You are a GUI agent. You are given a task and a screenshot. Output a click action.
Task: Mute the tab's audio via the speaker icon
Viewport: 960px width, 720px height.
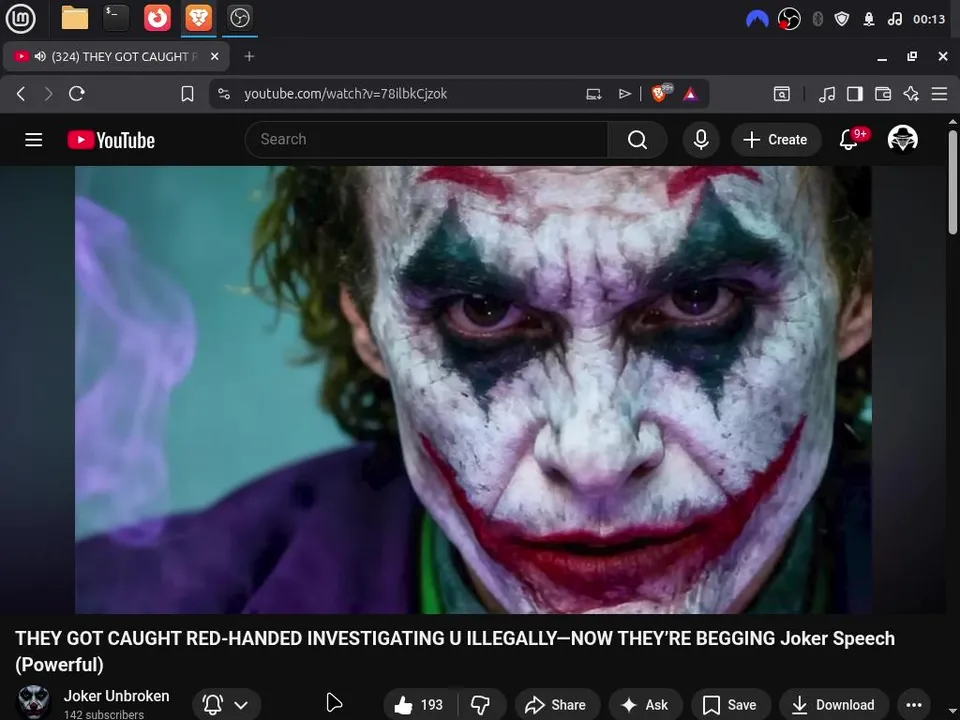tap(40, 56)
